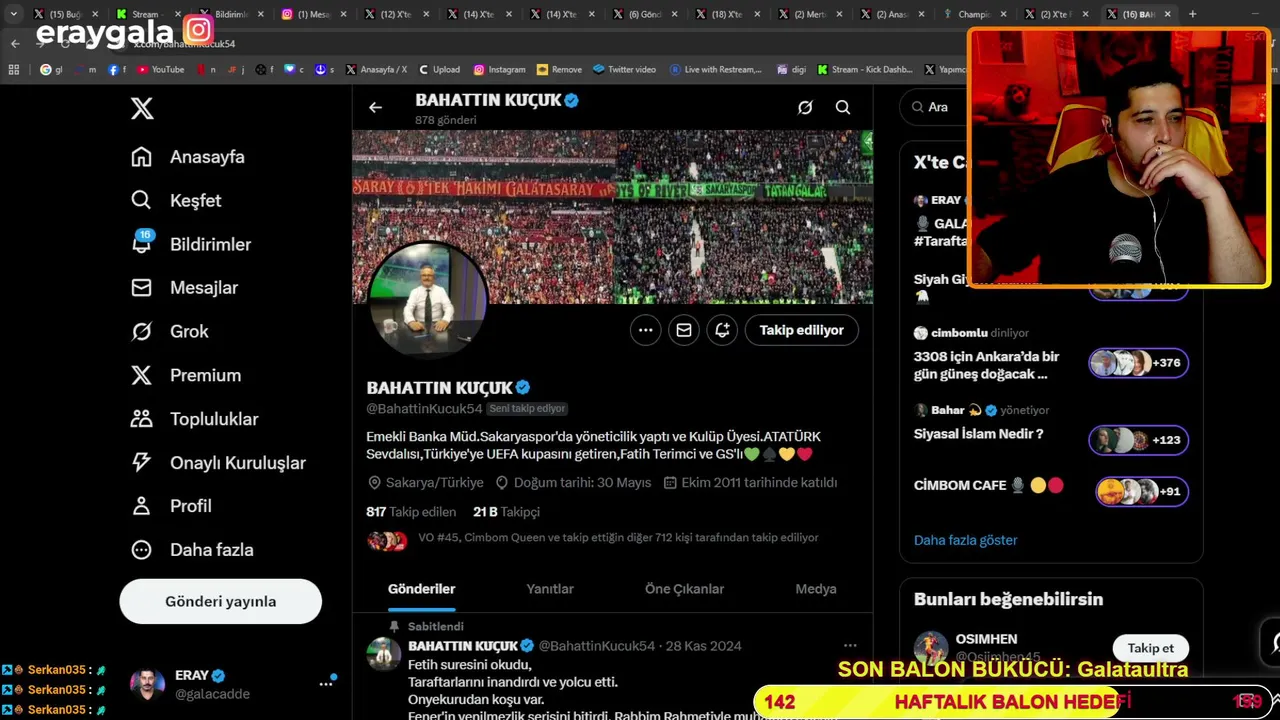Click the browser back arrow
1280x720 pixels.
(x=15, y=43)
